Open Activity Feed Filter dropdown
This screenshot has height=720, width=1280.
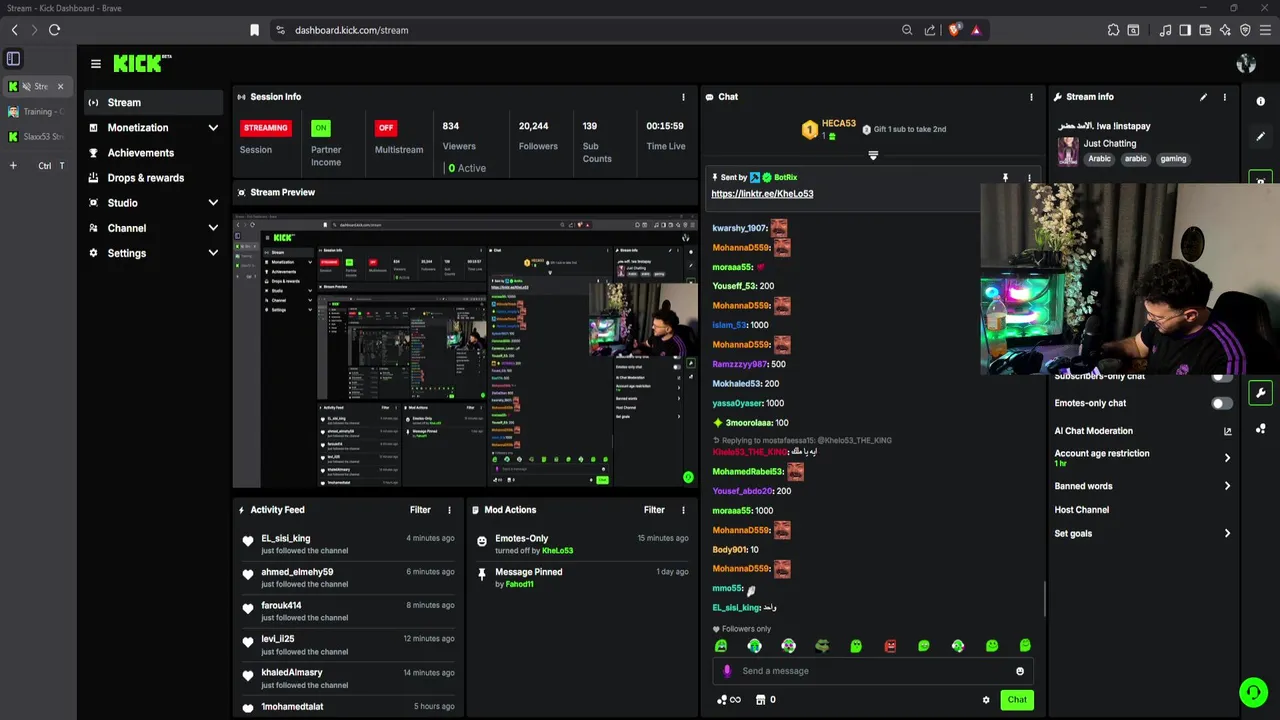point(420,510)
